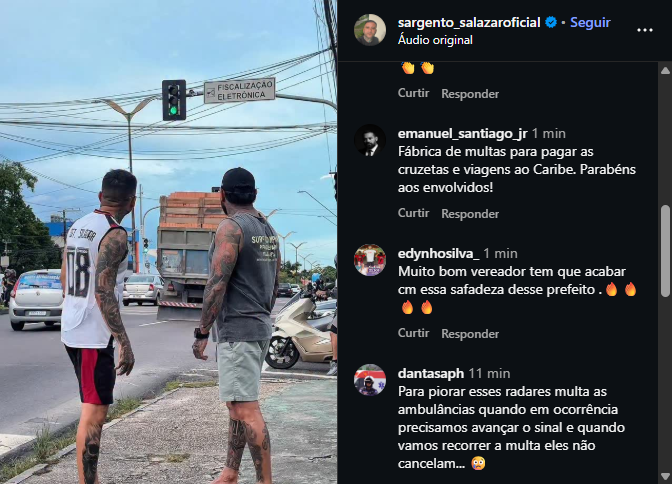Viewport: 672px width, 484px height.
Task: Click the blue verified badge icon
Action: click(x=551, y=22)
